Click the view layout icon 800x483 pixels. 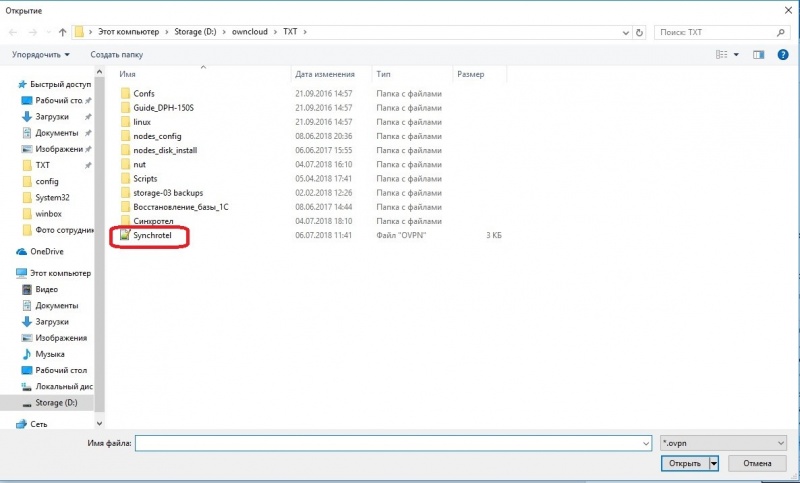(721, 55)
